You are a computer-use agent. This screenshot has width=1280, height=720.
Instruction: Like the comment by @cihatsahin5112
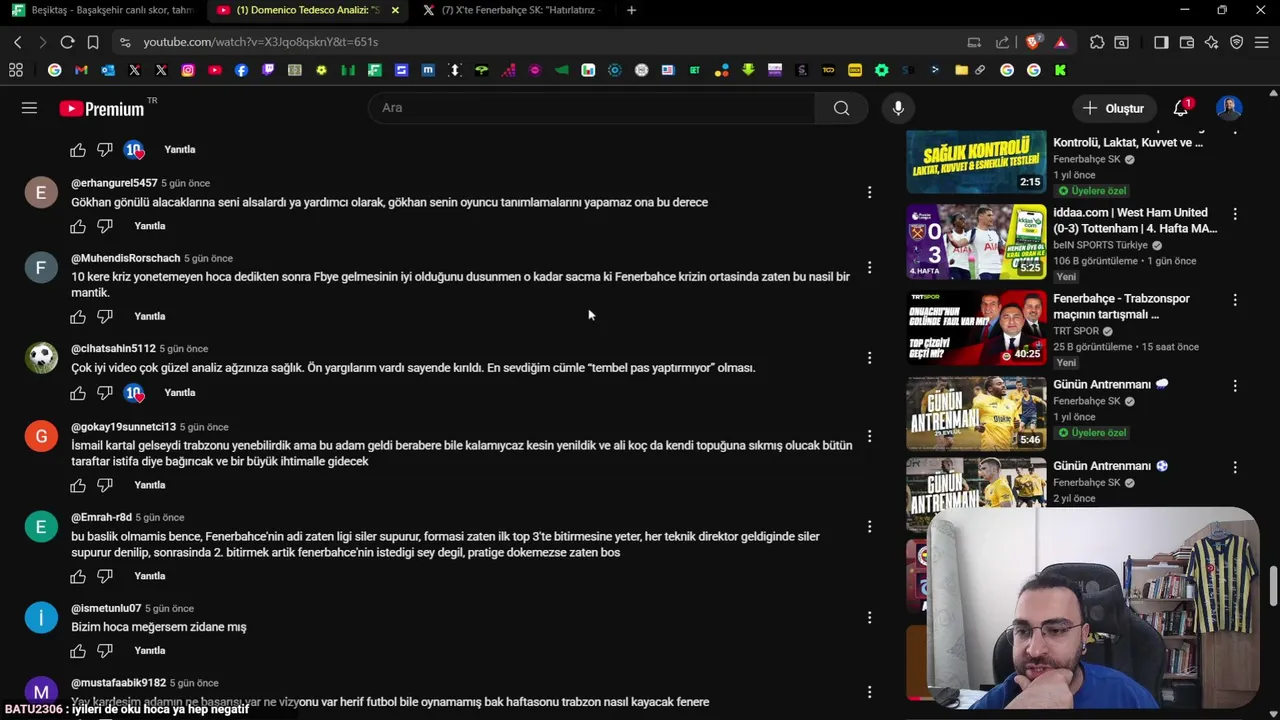[78, 393]
